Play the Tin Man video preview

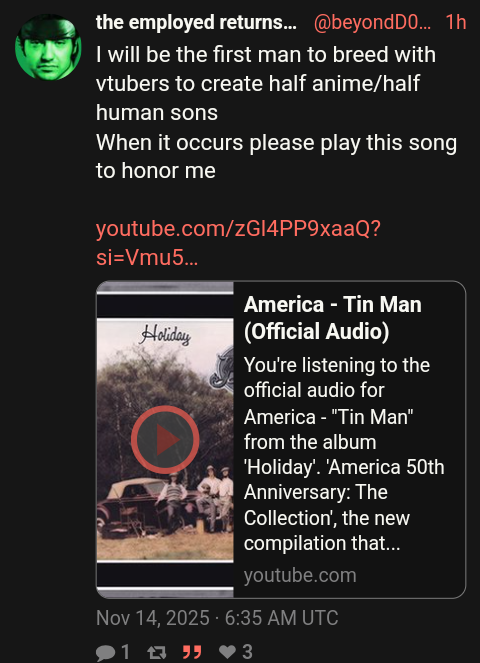click(165, 440)
